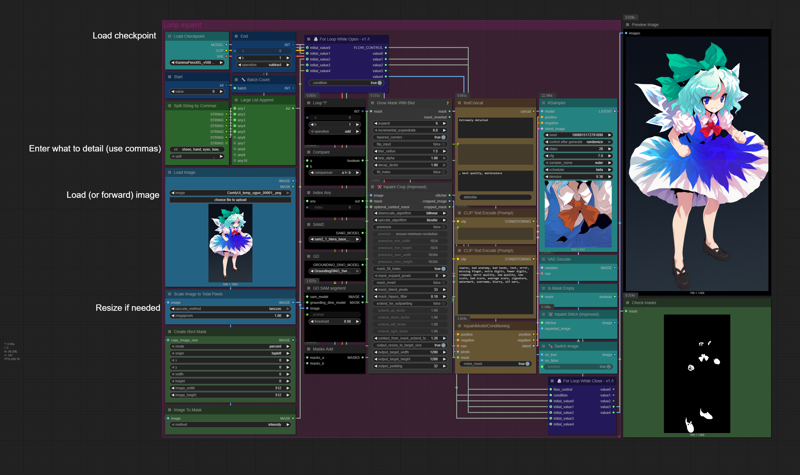
Task: Open checkpoint name dropdown in Load Checkpoint
Action: pos(197,62)
